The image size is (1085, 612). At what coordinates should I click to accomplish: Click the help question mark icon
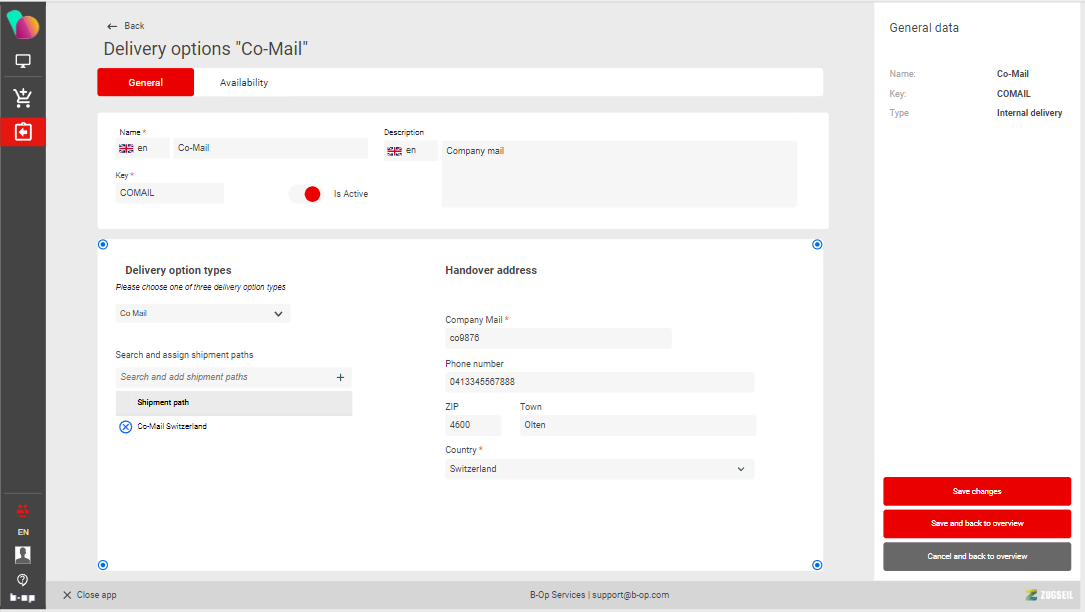22,579
